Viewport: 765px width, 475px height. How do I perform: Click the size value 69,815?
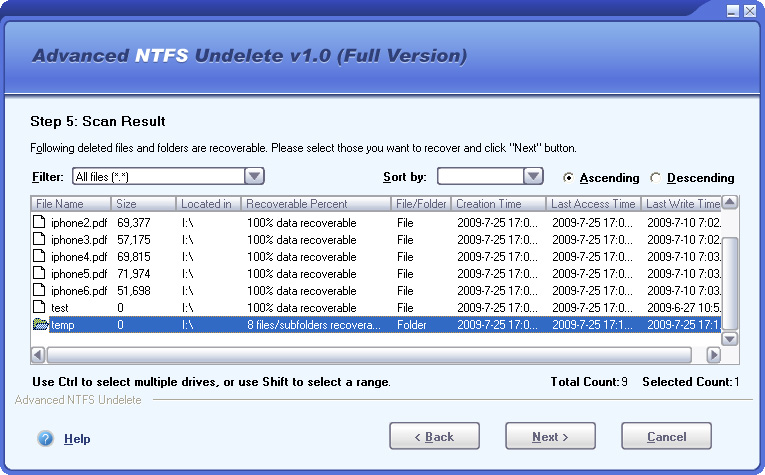pyautogui.click(x=134, y=257)
